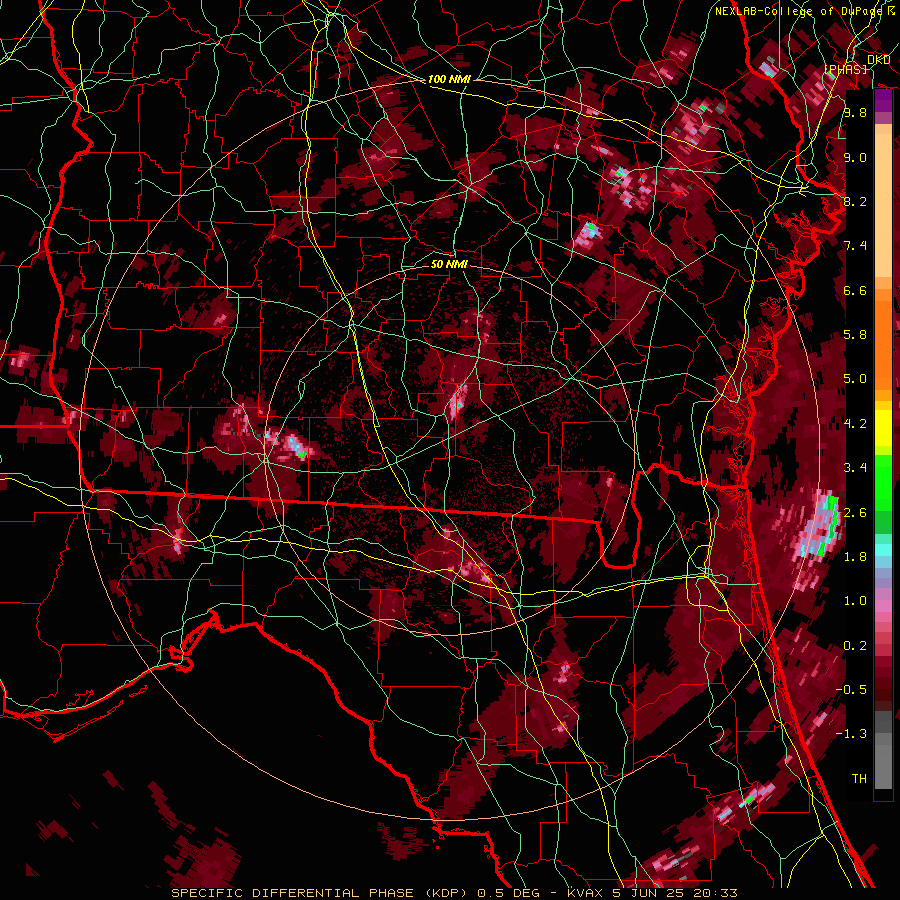Pick the bright orange band on the color bar

[x=883, y=345]
